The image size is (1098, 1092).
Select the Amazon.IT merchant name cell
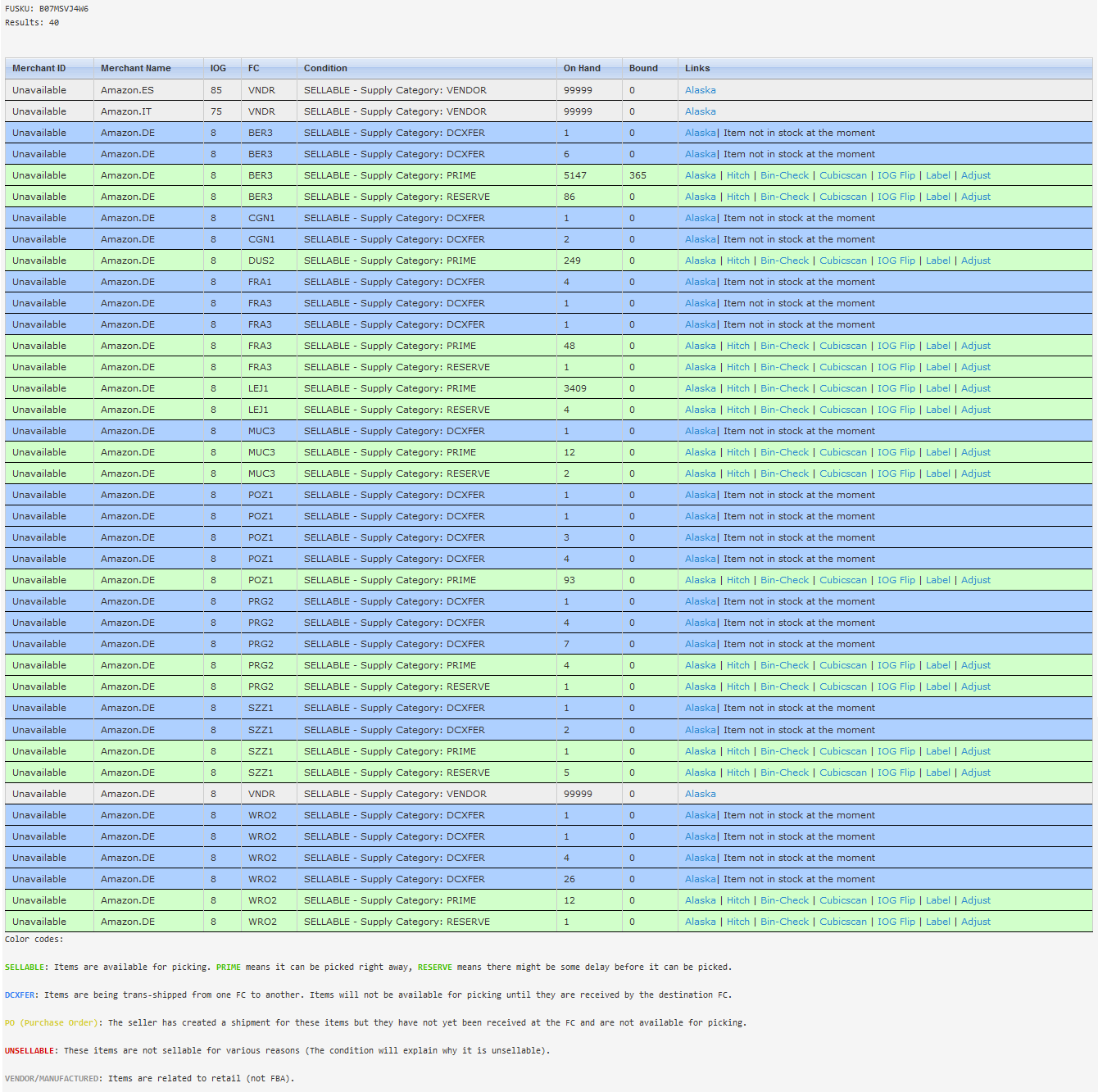[x=148, y=111]
